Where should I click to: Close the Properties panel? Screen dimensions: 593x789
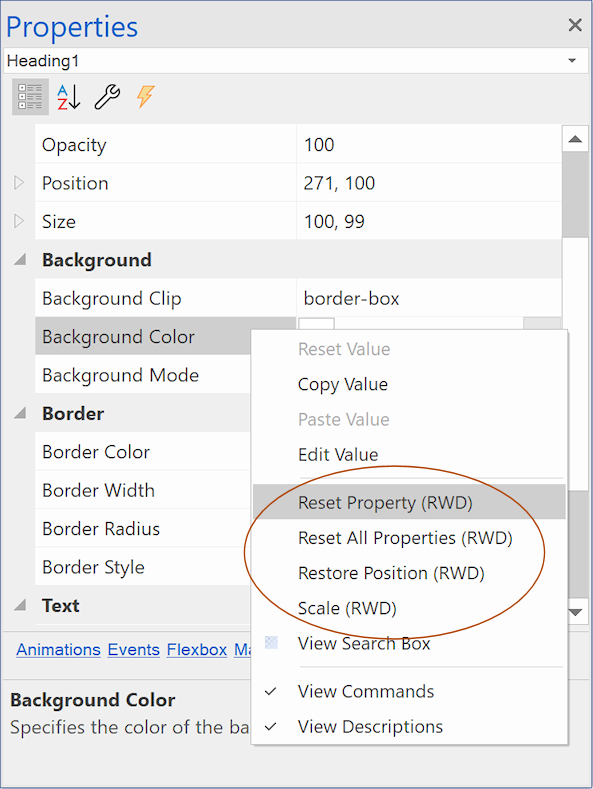pos(575,25)
